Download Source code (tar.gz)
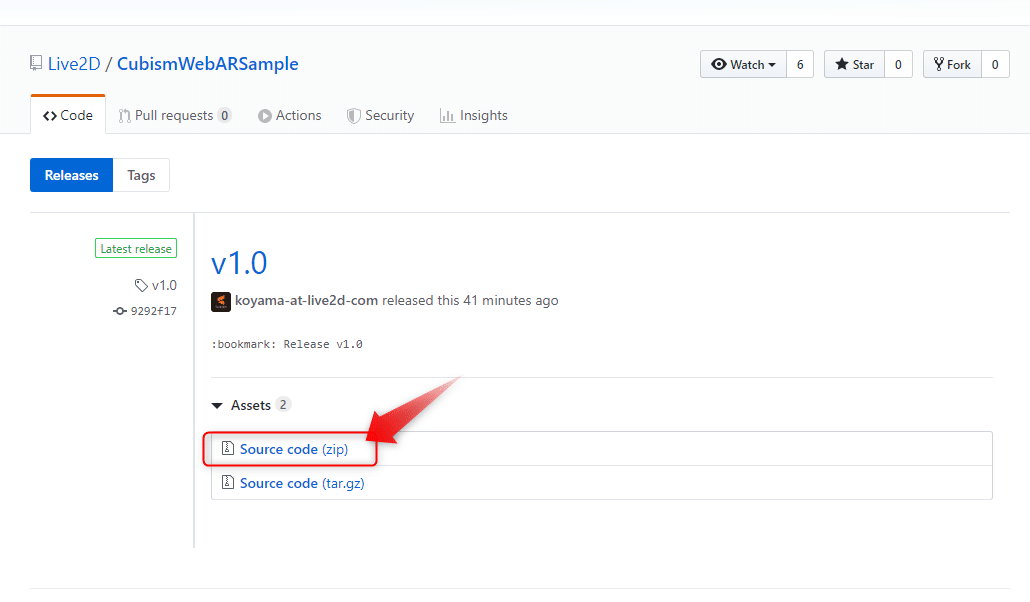This screenshot has width=1030, height=602. click(302, 483)
